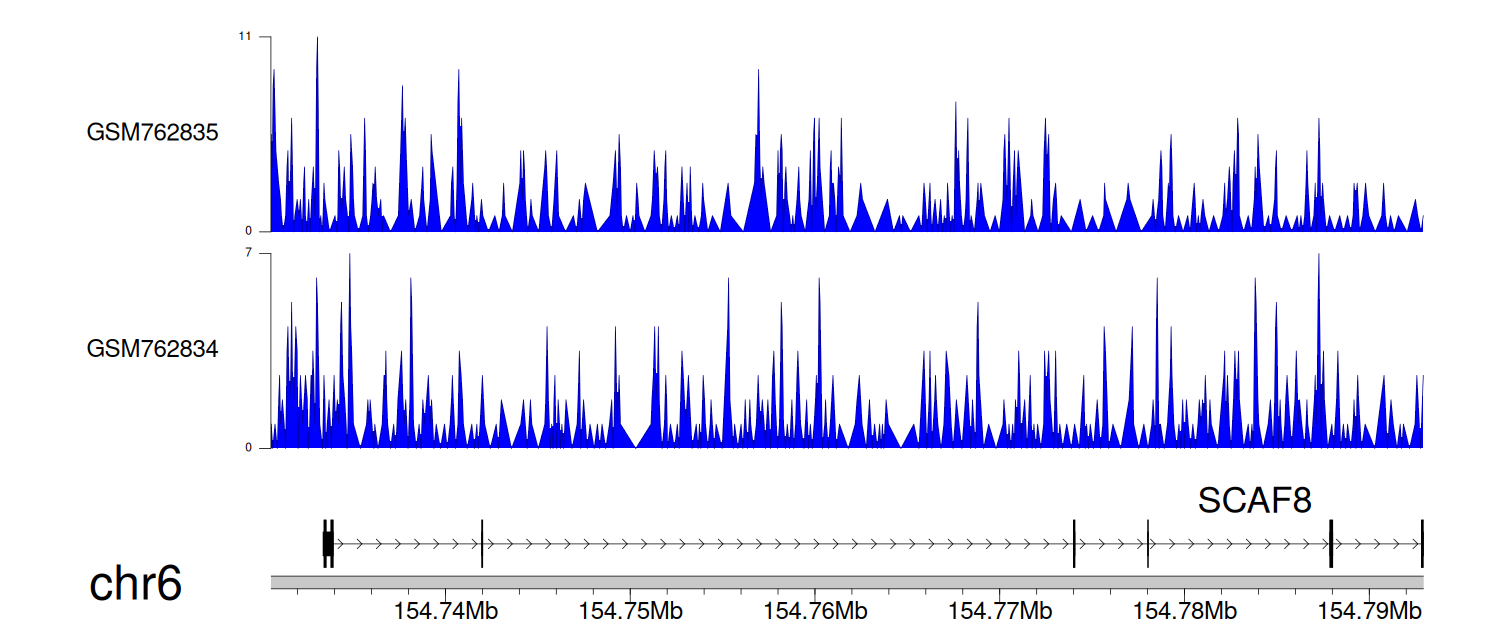Click the zero baseline label of GSM762835
The height and width of the screenshot is (640, 1500).
248,231
